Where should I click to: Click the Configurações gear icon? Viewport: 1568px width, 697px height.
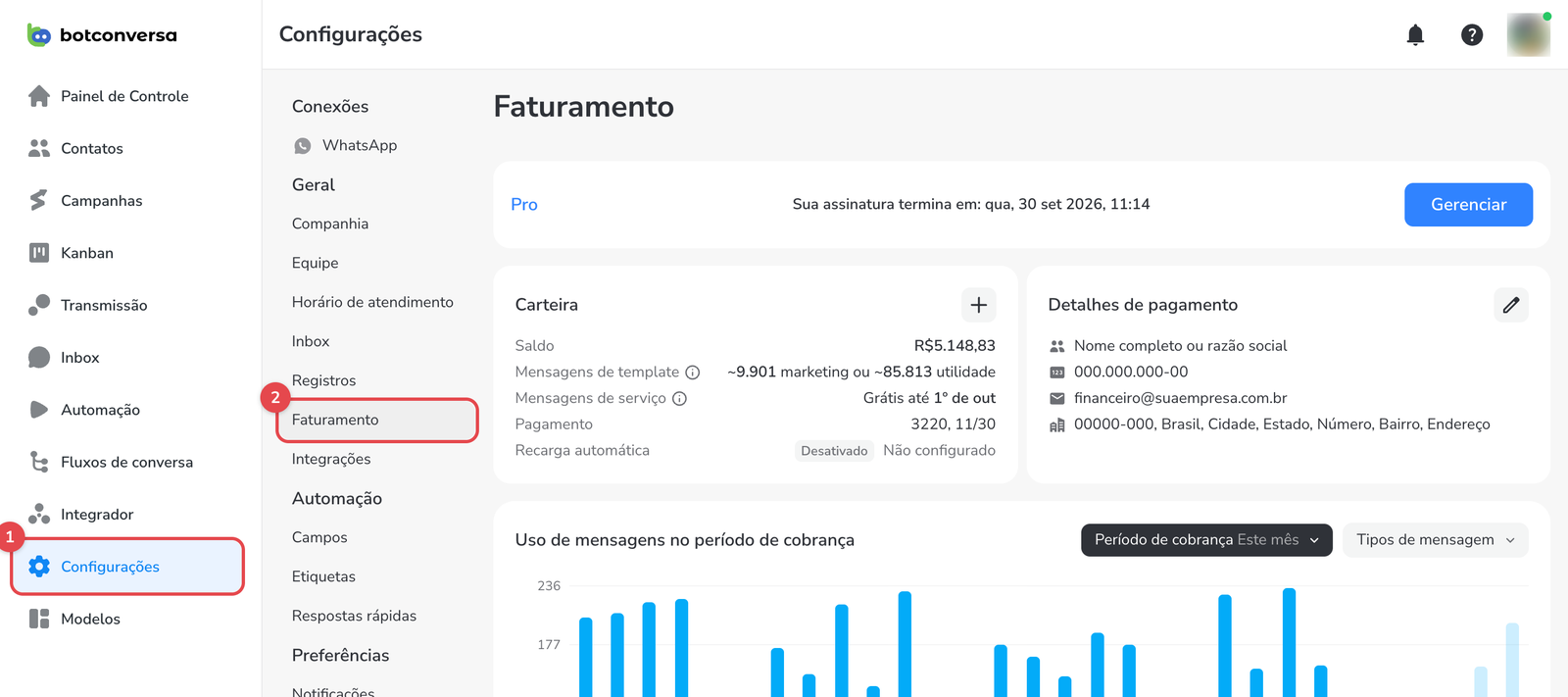tap(39, 567)
